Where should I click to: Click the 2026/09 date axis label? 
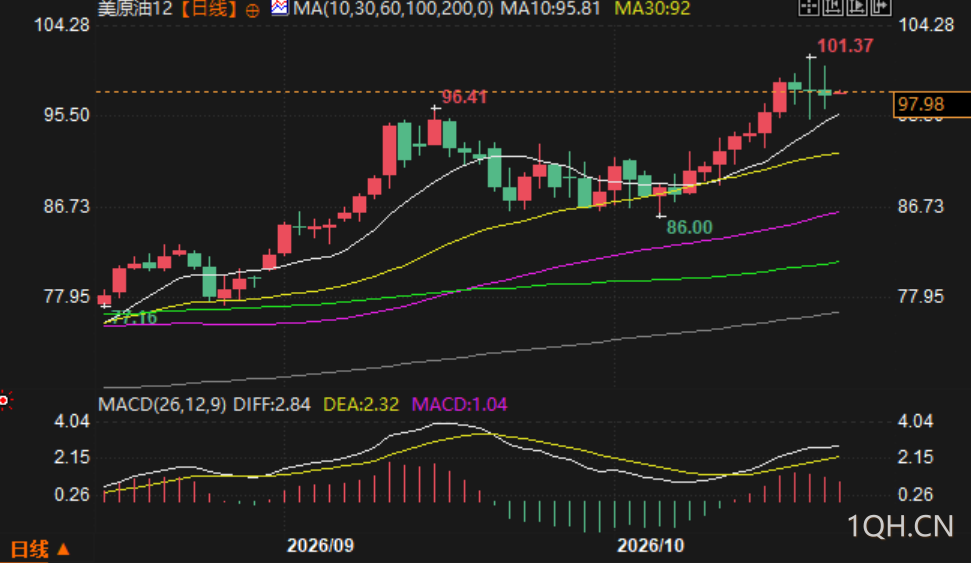pos(321,545)
